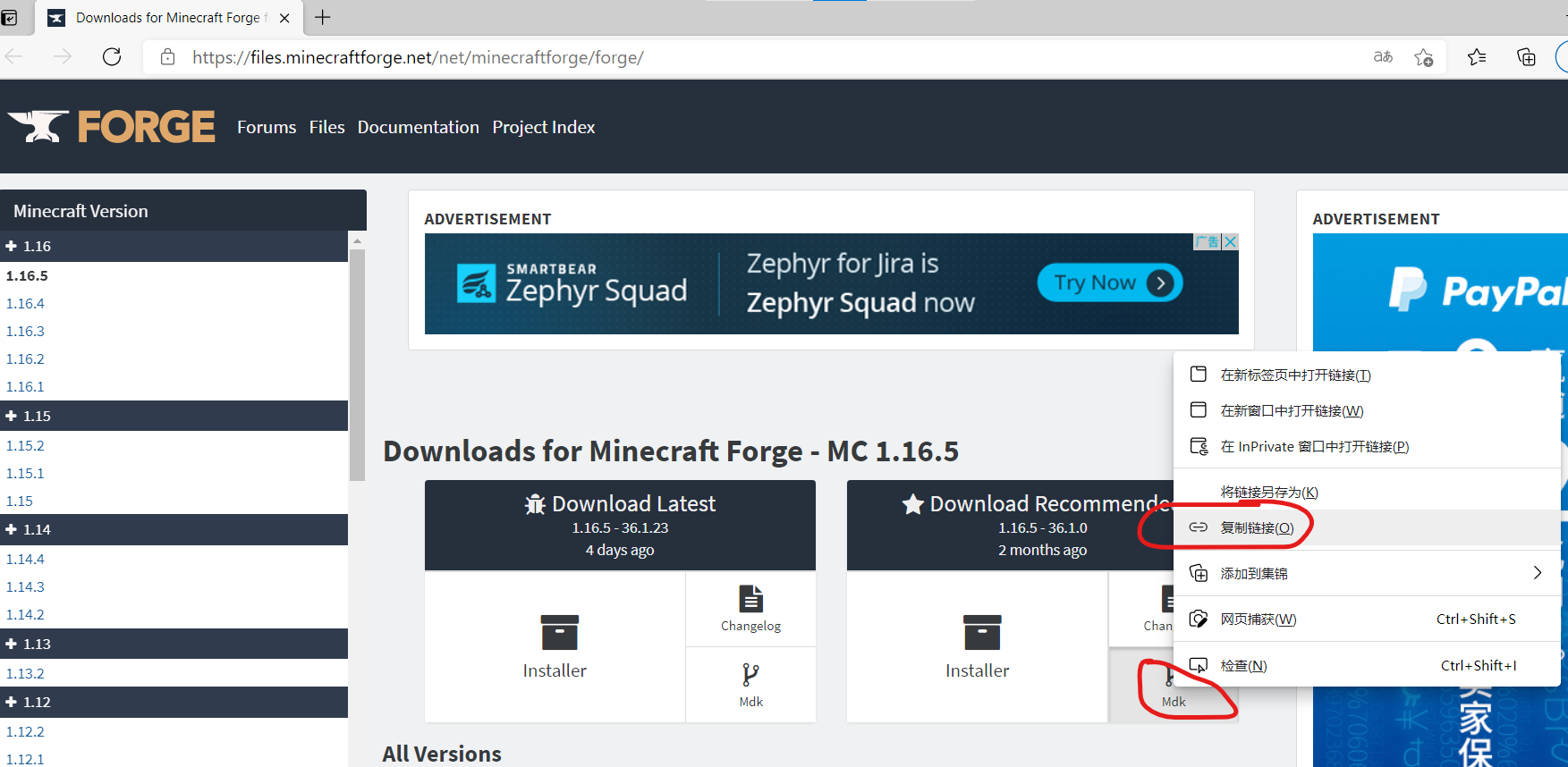Screen dimensions: 1568x767
Task: Select Minecraft version 1.16.4
Action: coord(25,303)
